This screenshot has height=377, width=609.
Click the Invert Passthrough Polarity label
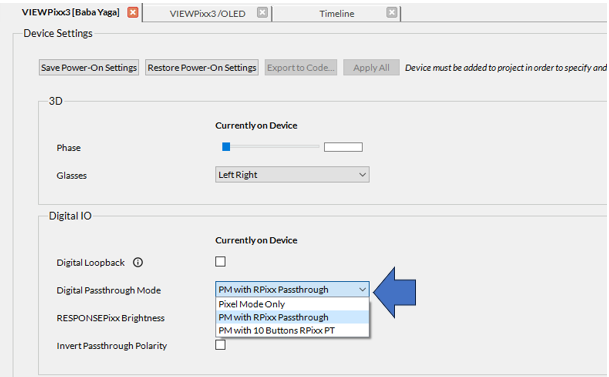pos(112,346)
